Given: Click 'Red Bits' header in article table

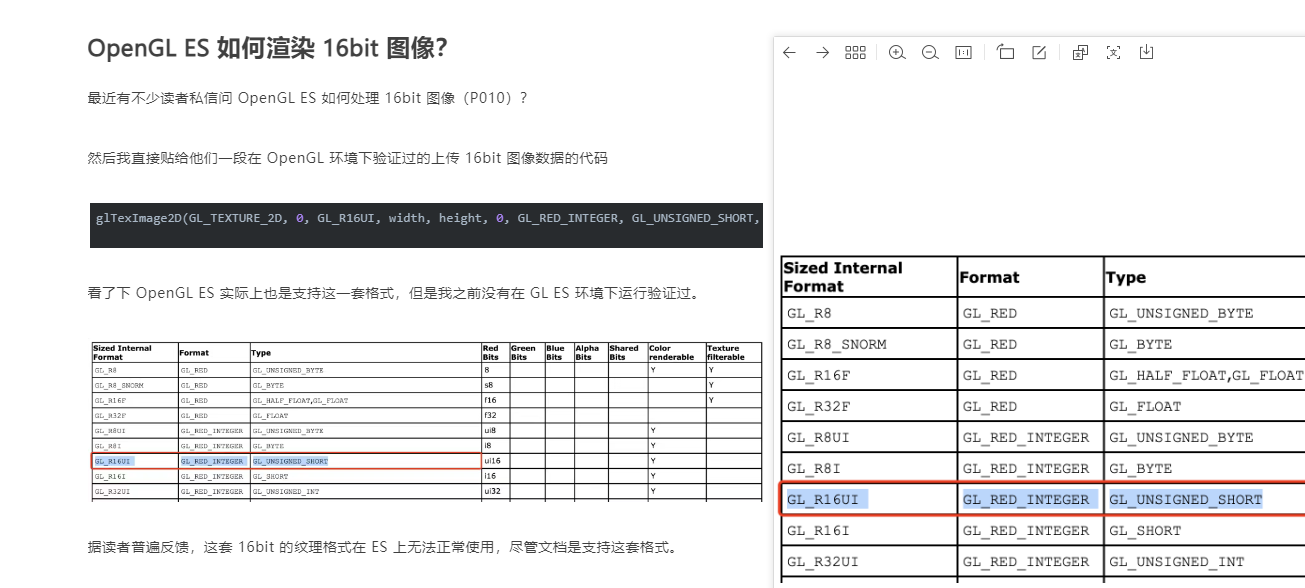Looking at the screenshot, I should 495,352.
